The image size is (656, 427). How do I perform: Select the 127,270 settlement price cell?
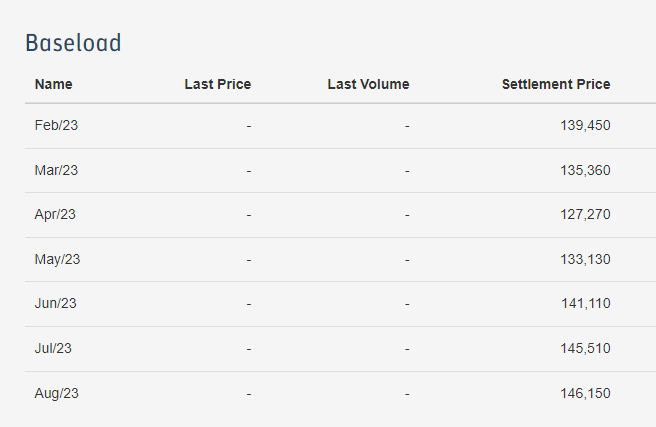pos(585,214)
